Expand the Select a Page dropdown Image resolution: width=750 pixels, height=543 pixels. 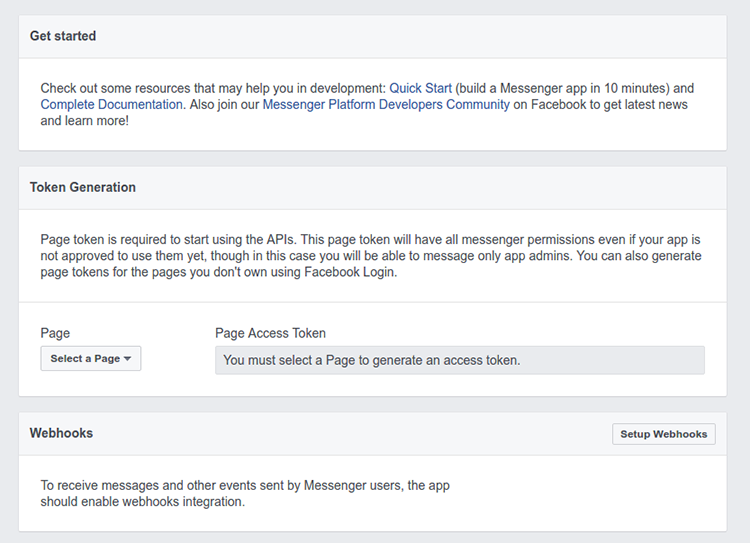click(91, 358)
